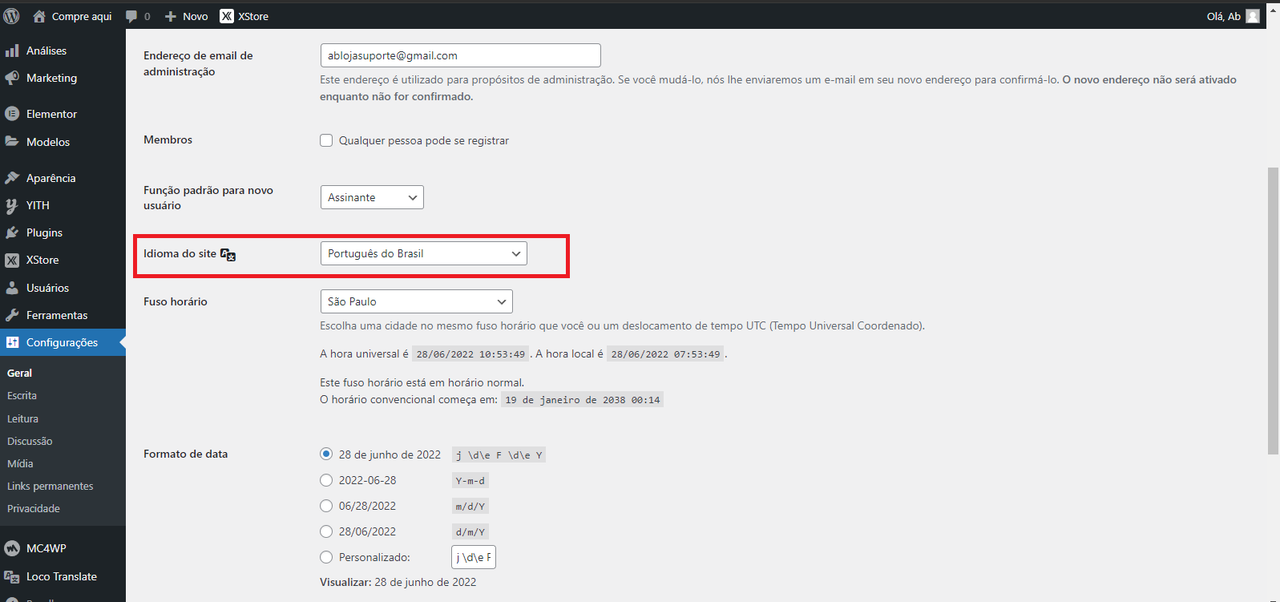The height and width of the screenshot is (602, 1280).
Task: Open Marketing in the sidebar menu
Action: point(51,78)
